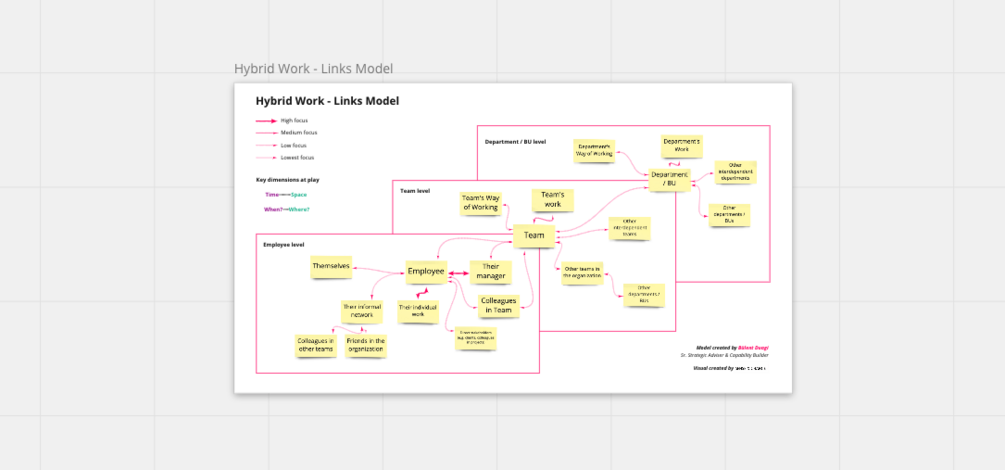The width and height of the screenshot is (1005, 470).
Task: Select the small external stakeholders sticky note
Action: pyautogui.click(x=476, y=339)
